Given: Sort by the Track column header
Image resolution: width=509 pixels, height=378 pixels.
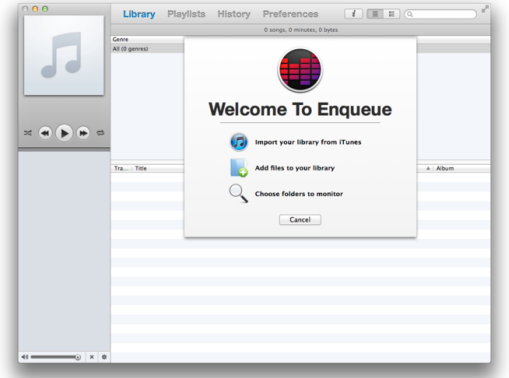Looking at the screenshot, I should tap(121, 168).
